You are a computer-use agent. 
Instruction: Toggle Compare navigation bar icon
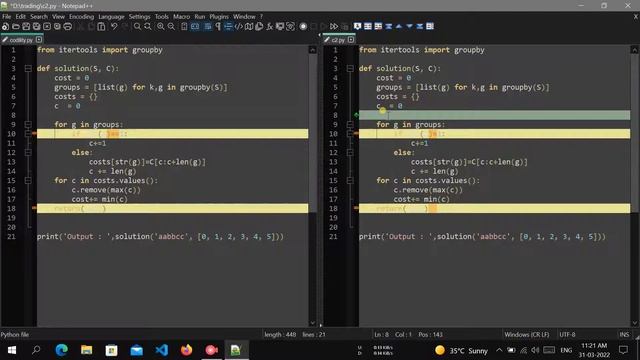point(430,27)
